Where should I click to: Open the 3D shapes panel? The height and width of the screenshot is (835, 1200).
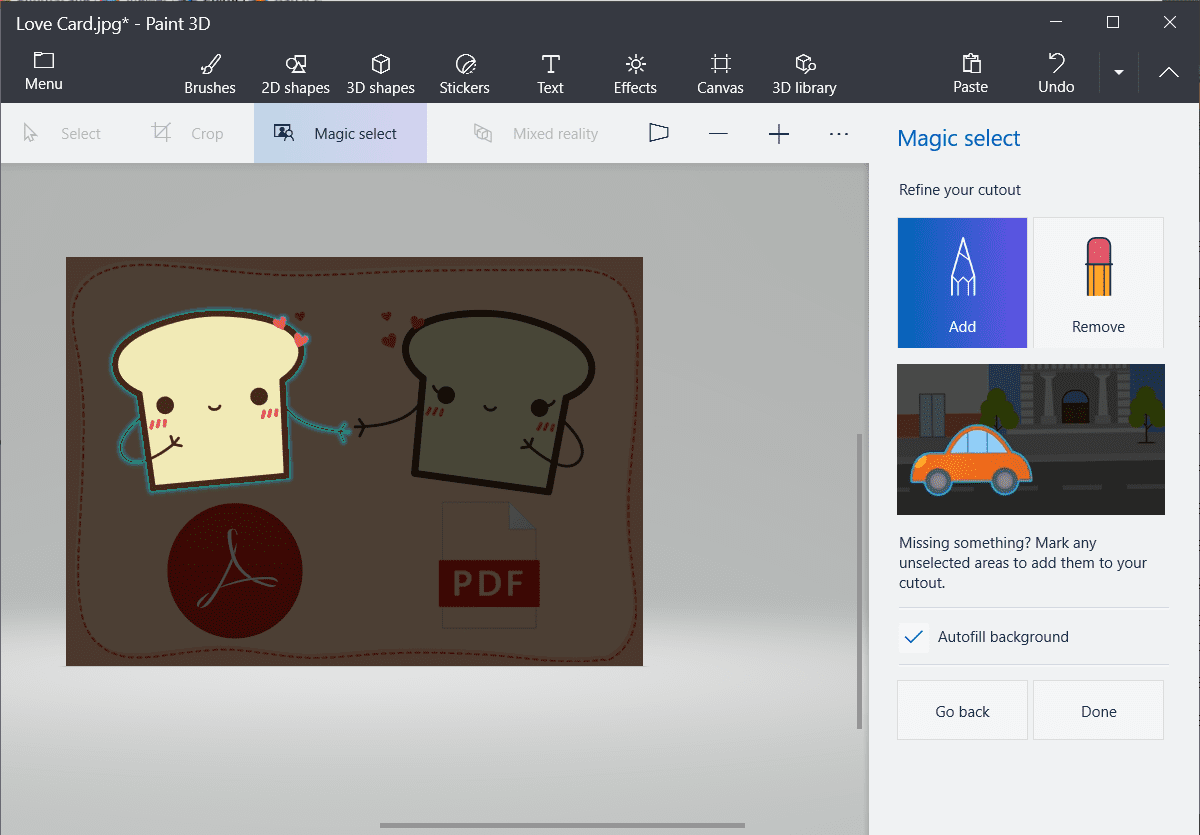click(380, 74)
